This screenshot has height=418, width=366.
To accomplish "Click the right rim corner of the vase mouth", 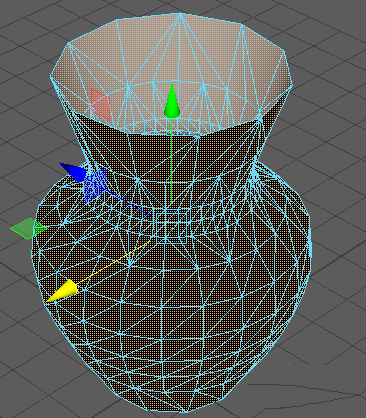I will (x=292, y=85).
